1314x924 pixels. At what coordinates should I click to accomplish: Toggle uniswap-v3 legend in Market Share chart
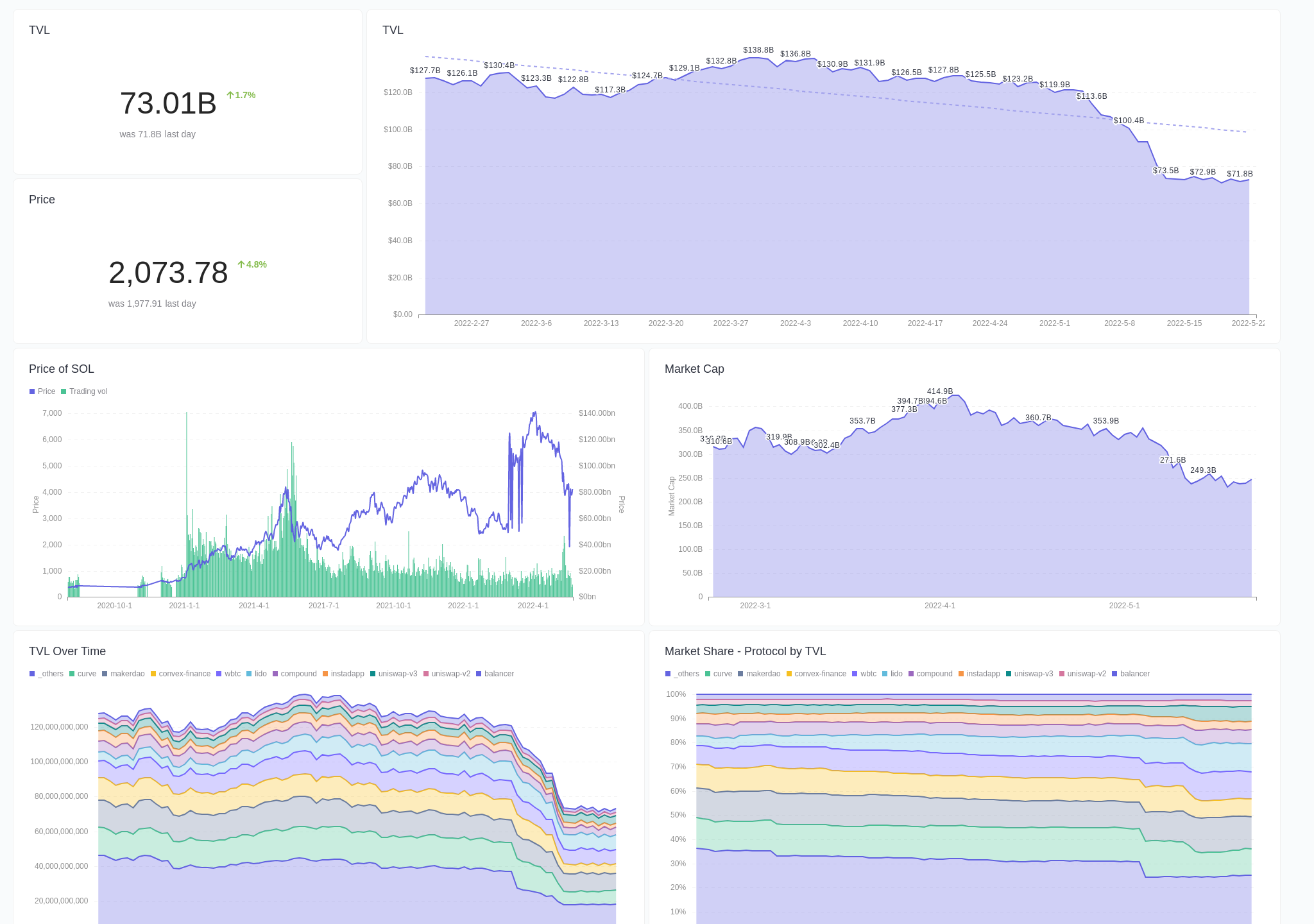1029,674
